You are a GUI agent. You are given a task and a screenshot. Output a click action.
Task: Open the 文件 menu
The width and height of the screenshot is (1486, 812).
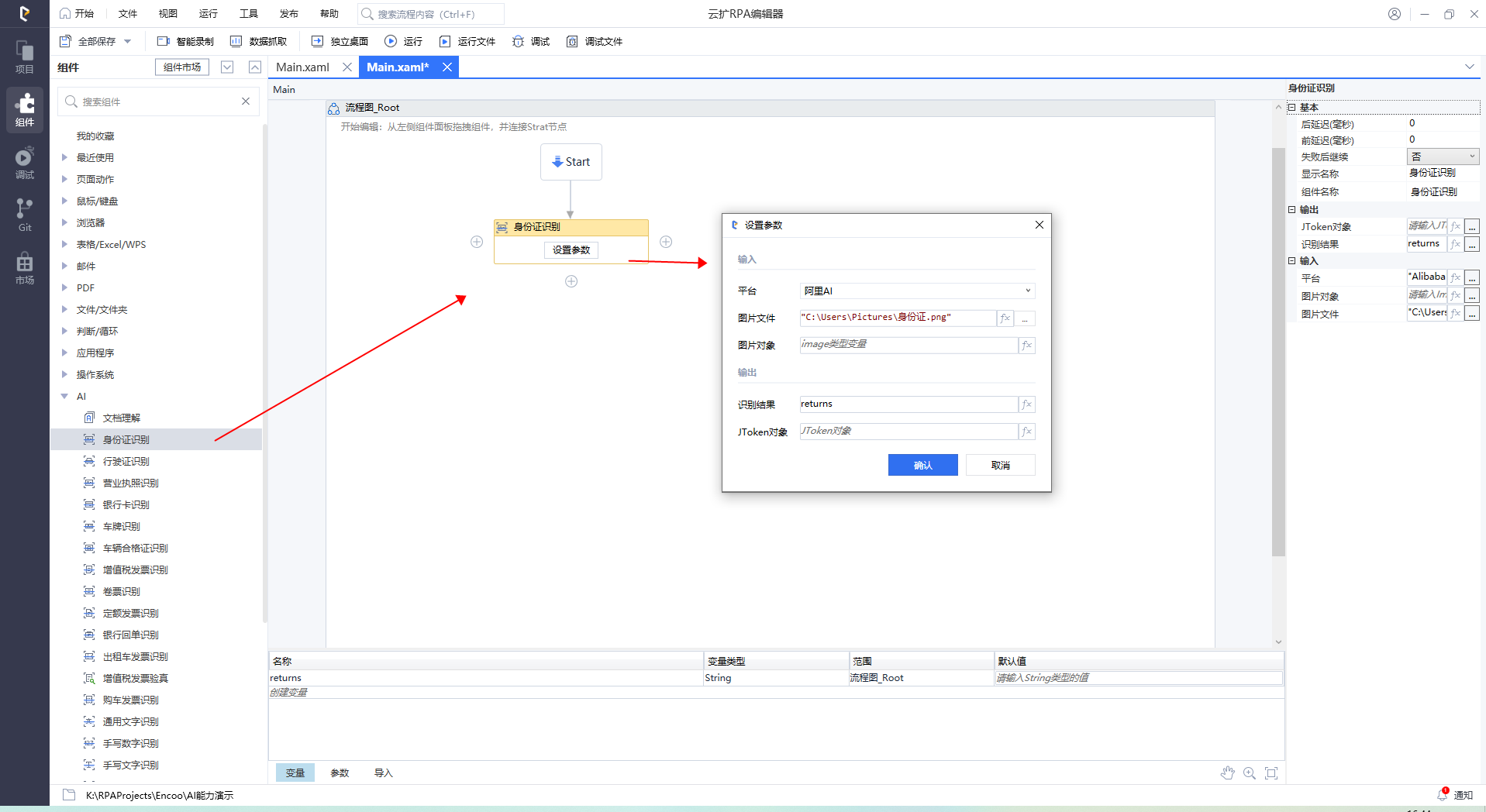(128, 14)
